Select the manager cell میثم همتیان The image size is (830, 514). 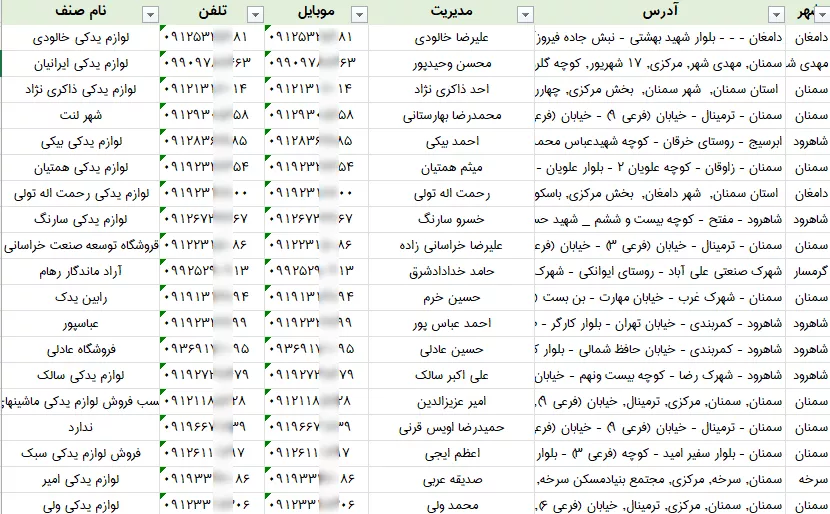[x=452, y=167]
